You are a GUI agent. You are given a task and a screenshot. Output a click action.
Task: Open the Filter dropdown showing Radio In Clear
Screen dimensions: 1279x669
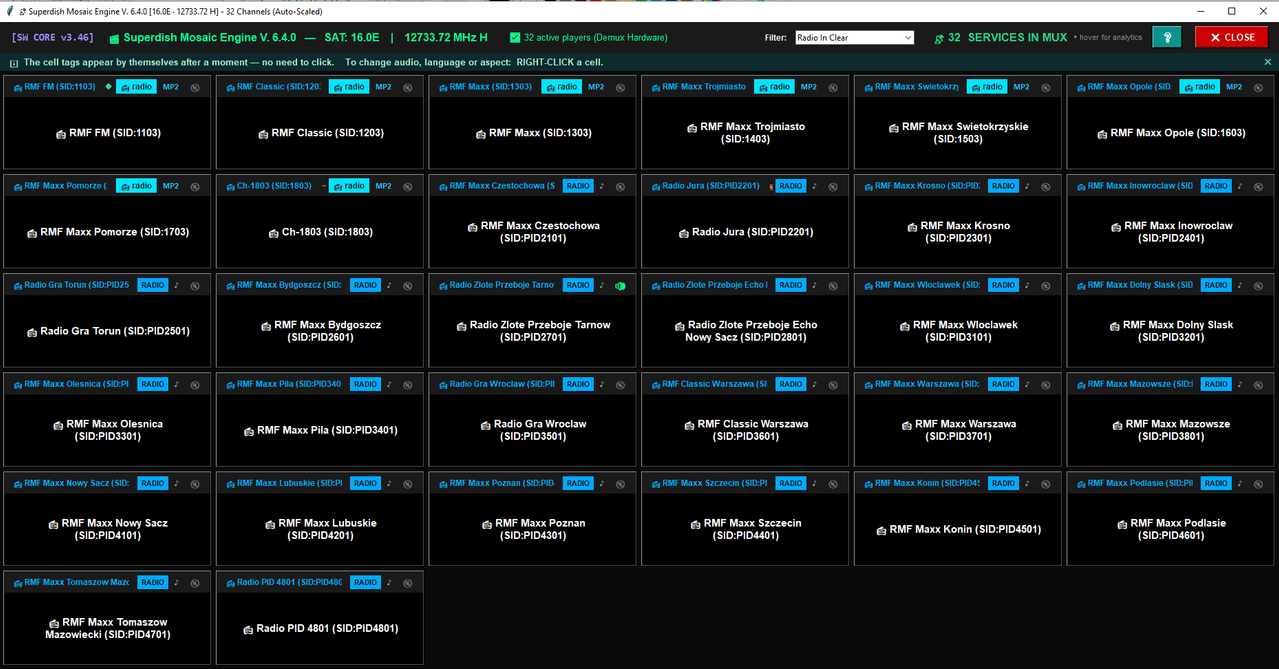coord(854,38)
